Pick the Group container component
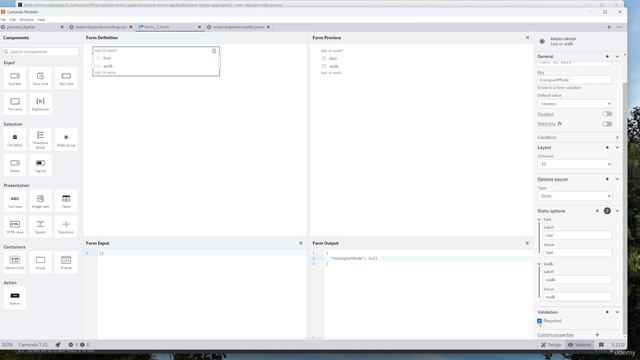Screen dimensions: 640x360 point(40,262)
